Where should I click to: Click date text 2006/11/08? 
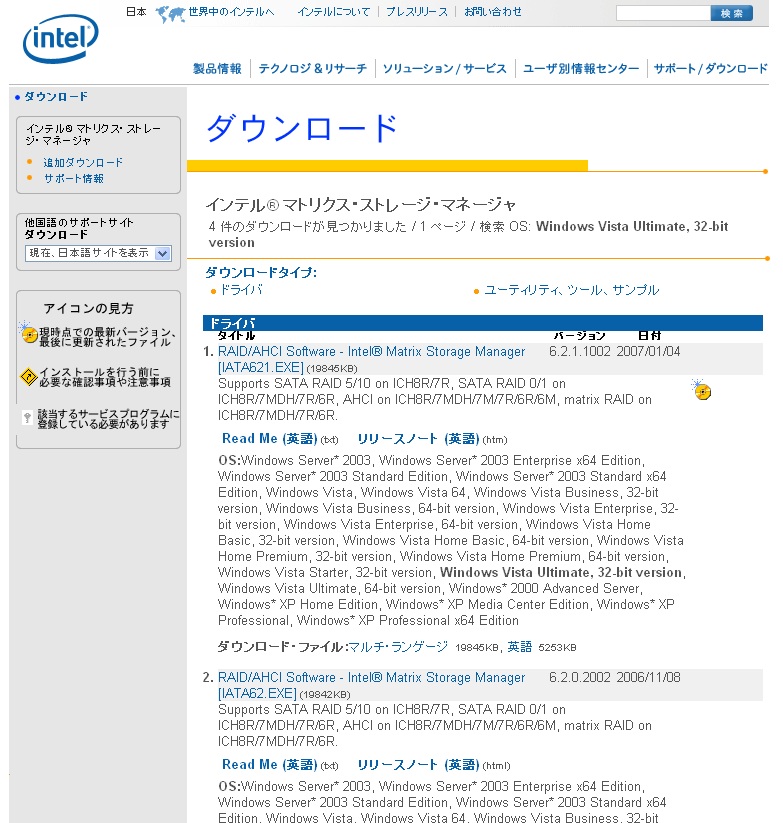click(x=648, y=677)
